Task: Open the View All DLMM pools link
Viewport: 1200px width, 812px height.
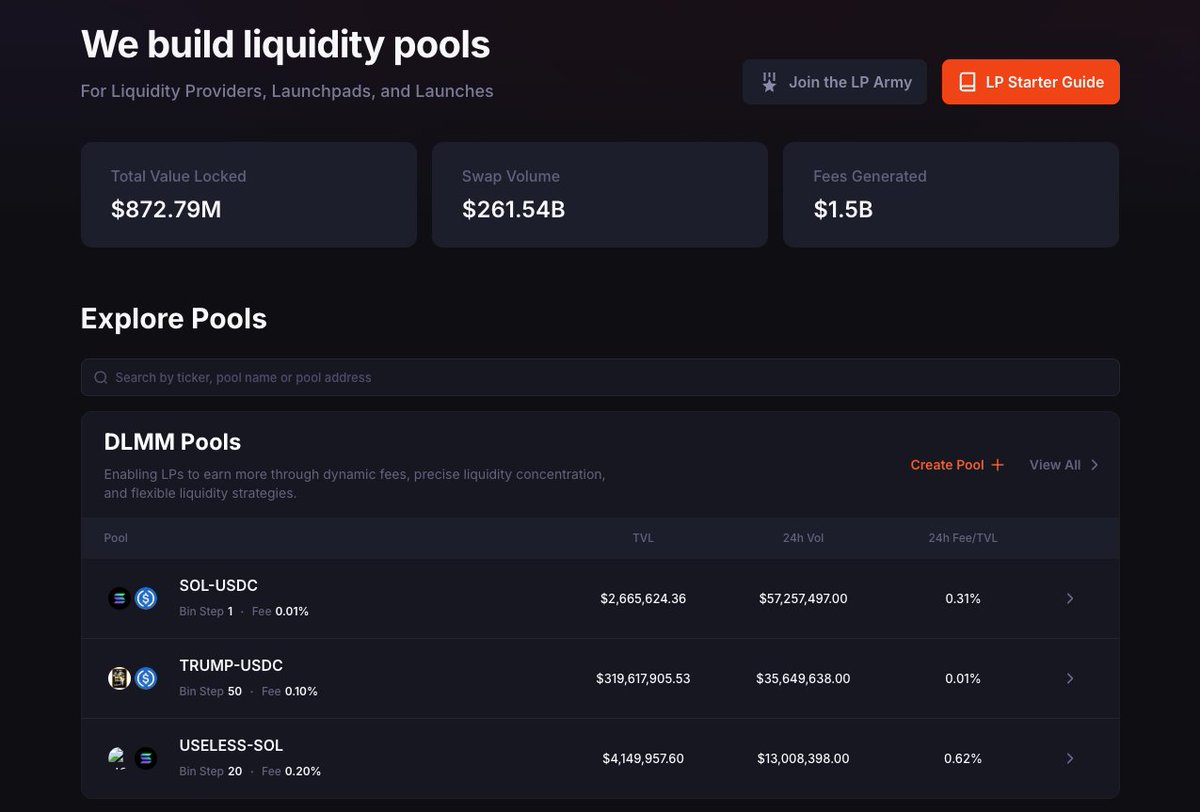Action: [x=1064, y=465]
